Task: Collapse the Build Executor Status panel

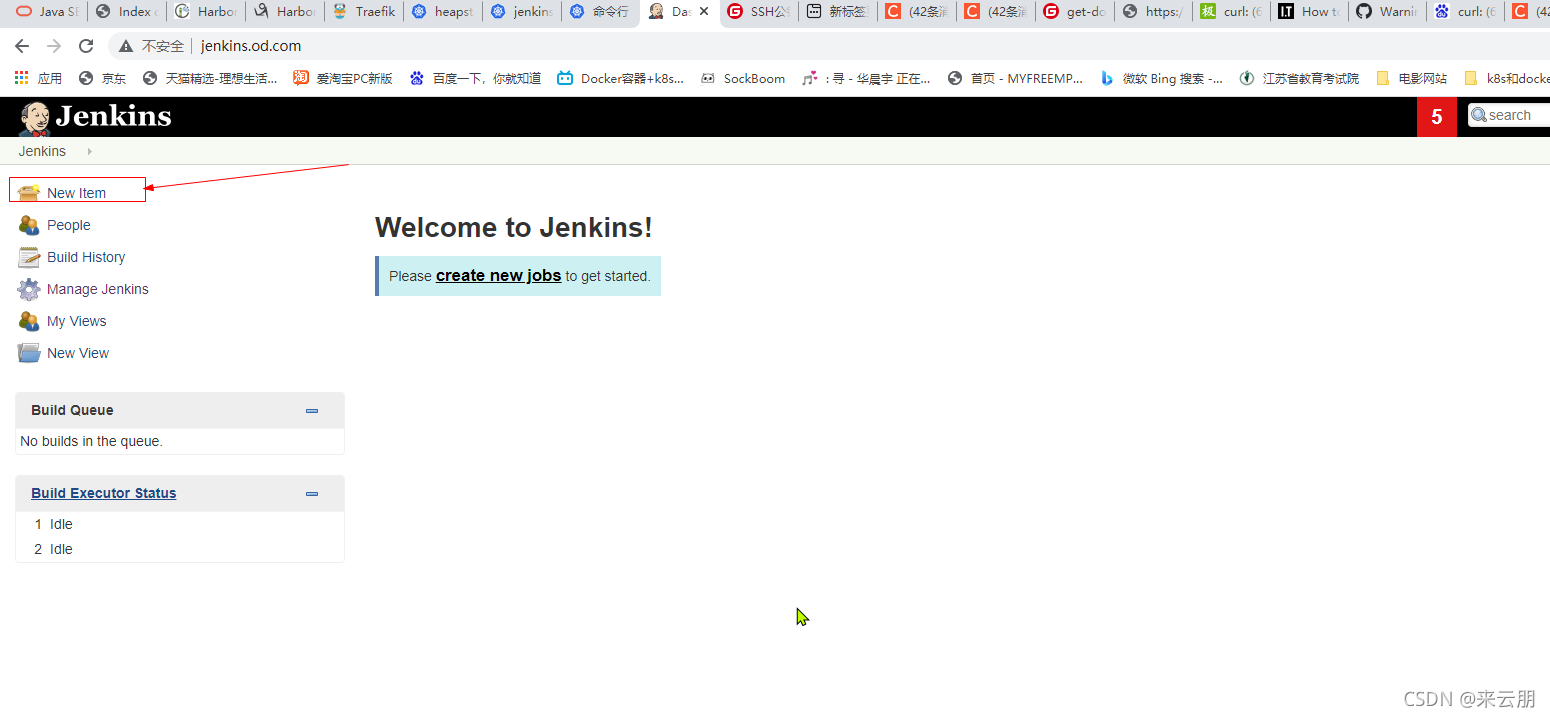Action: [312, 494]
